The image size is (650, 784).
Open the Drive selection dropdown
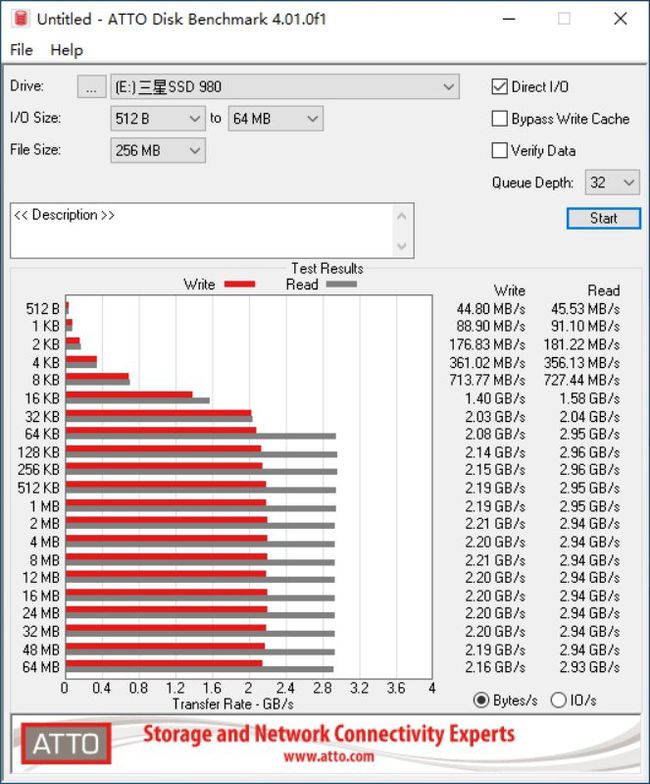284,87
